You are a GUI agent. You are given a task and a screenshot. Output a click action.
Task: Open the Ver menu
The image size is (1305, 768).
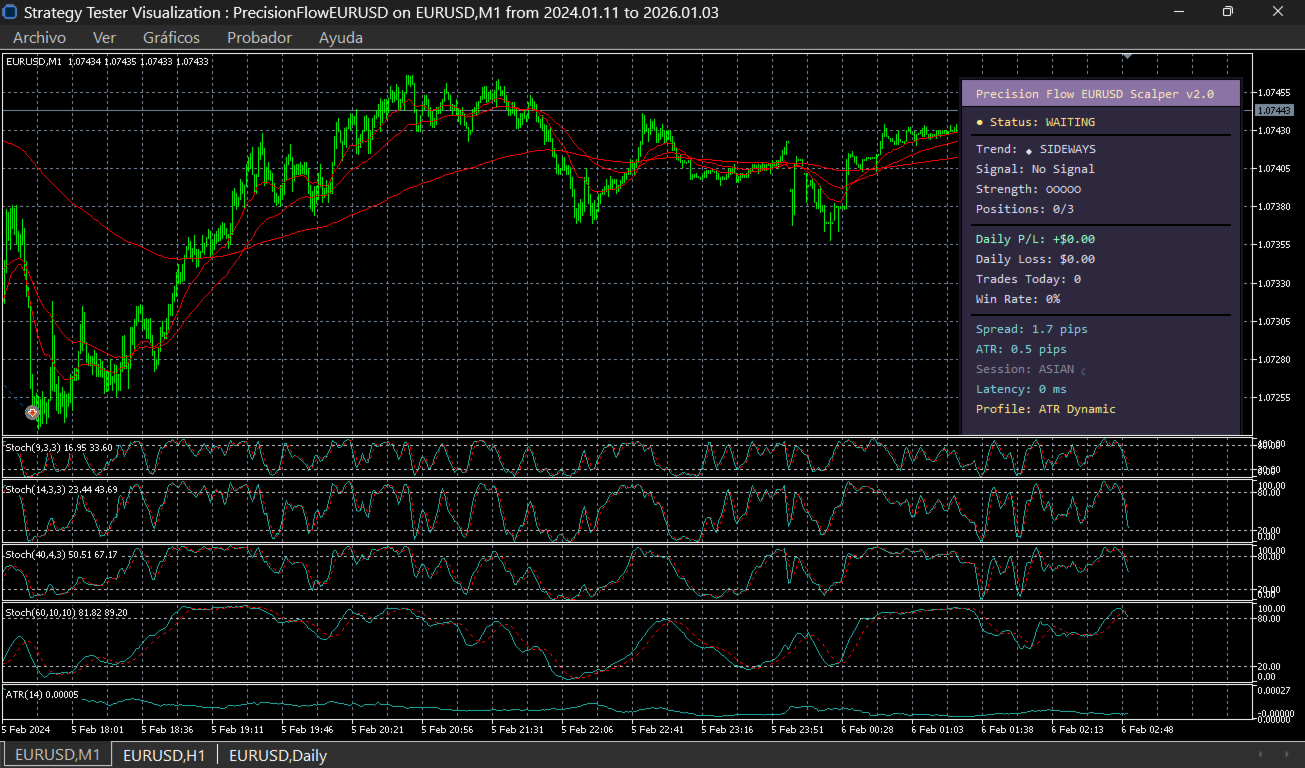104,38
